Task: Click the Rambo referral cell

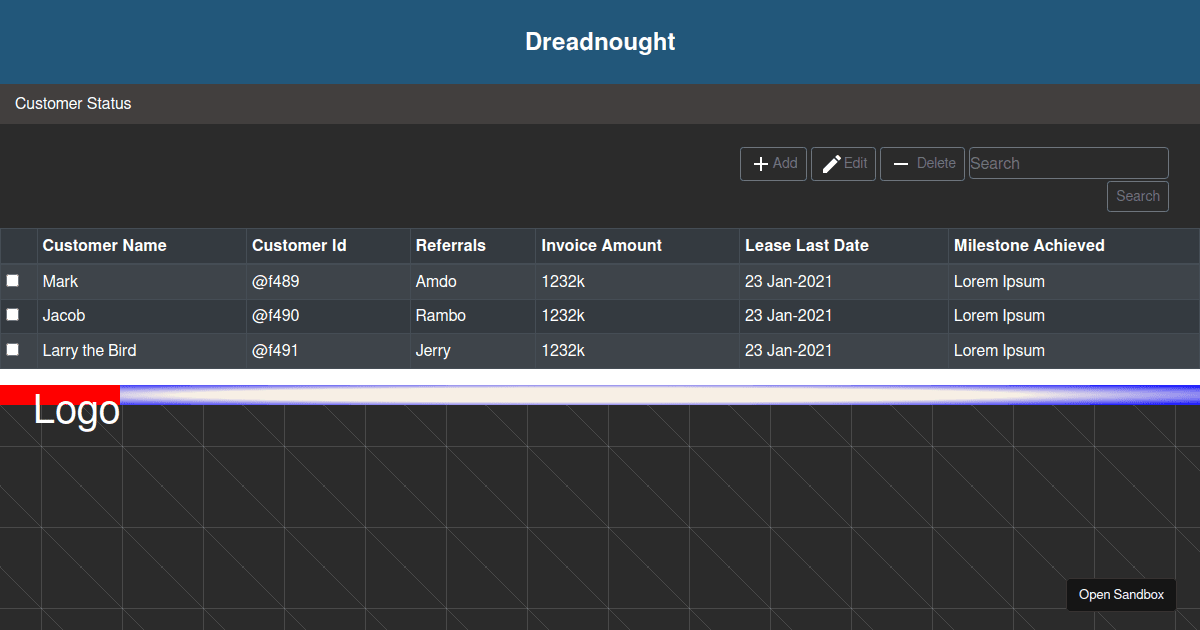Action: [x=473, y=316]
